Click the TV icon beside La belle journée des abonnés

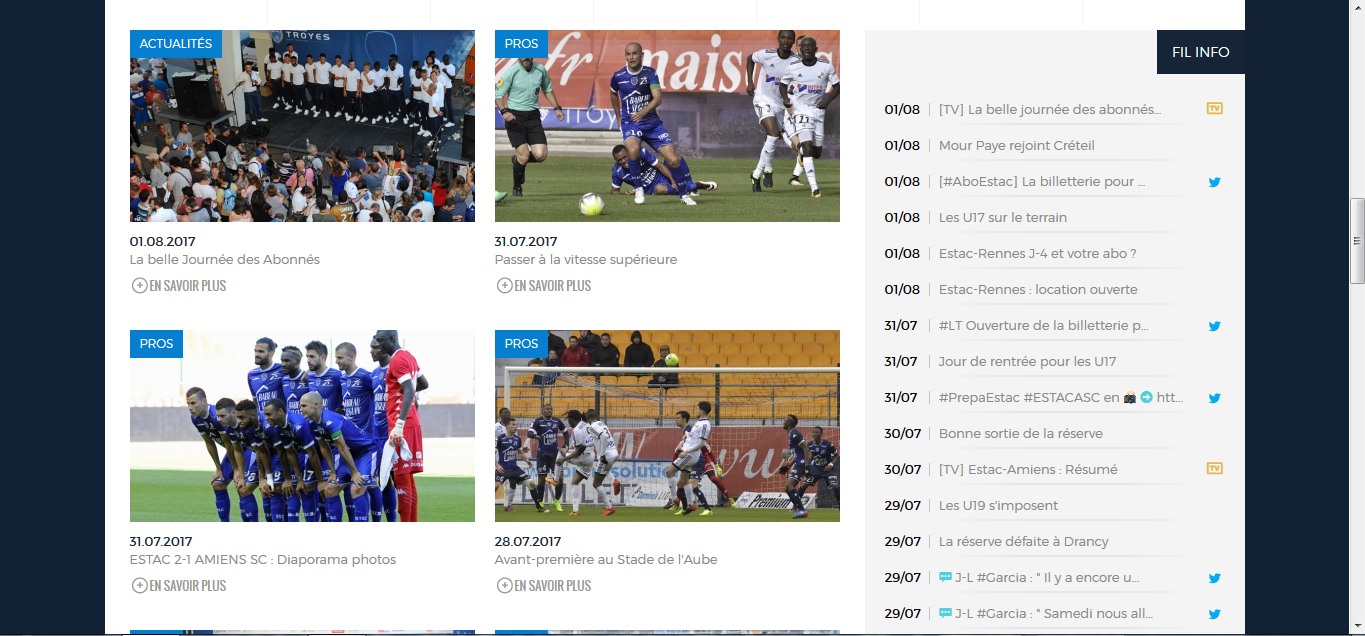(1214, 108)
